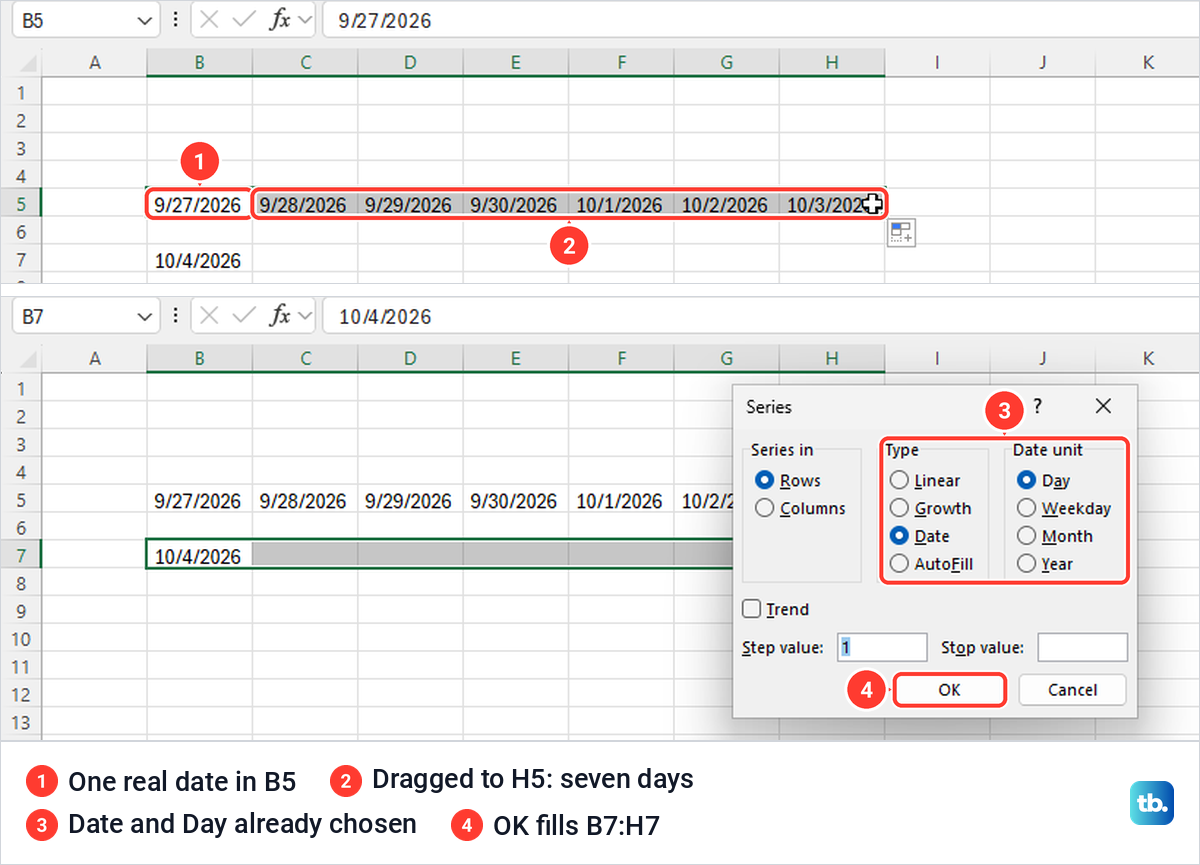The width and height of the screenshot is (1200, 865).
Task: Select cell C5 with 9/28/2026 in top sheet
Action: [x=305, y=205]
